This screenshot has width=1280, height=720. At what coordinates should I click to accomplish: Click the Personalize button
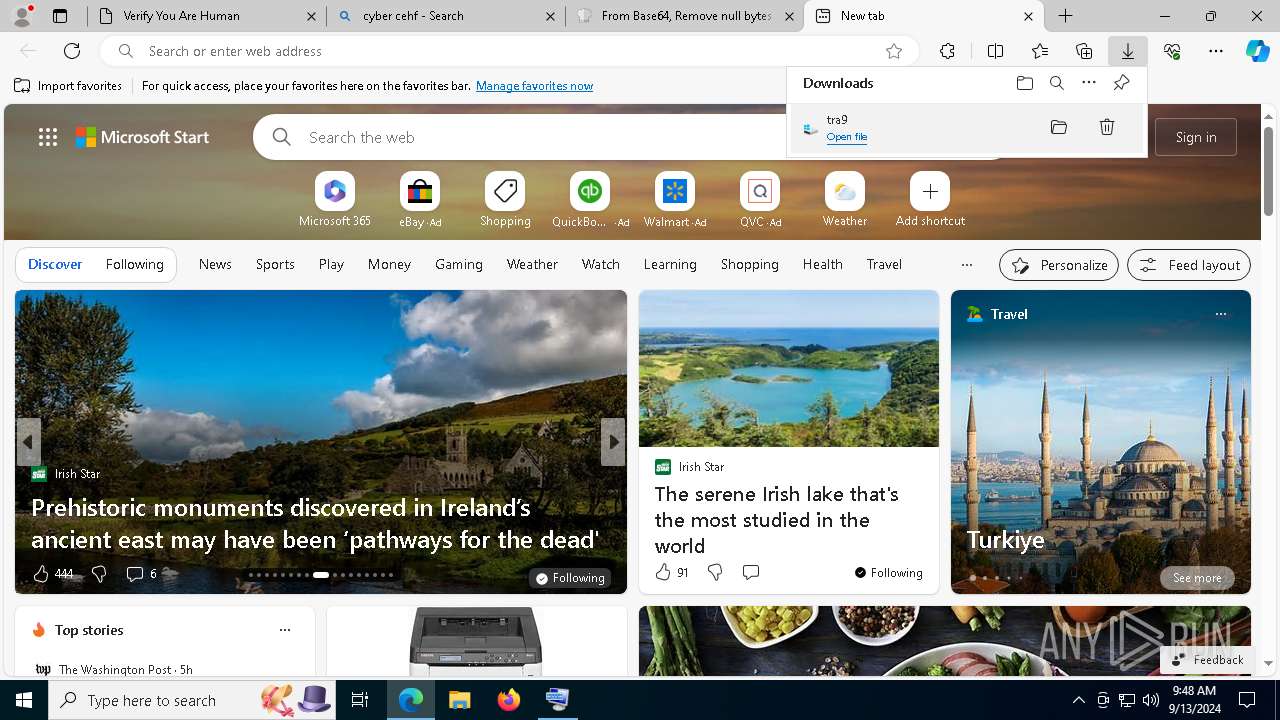(1059, 265)
